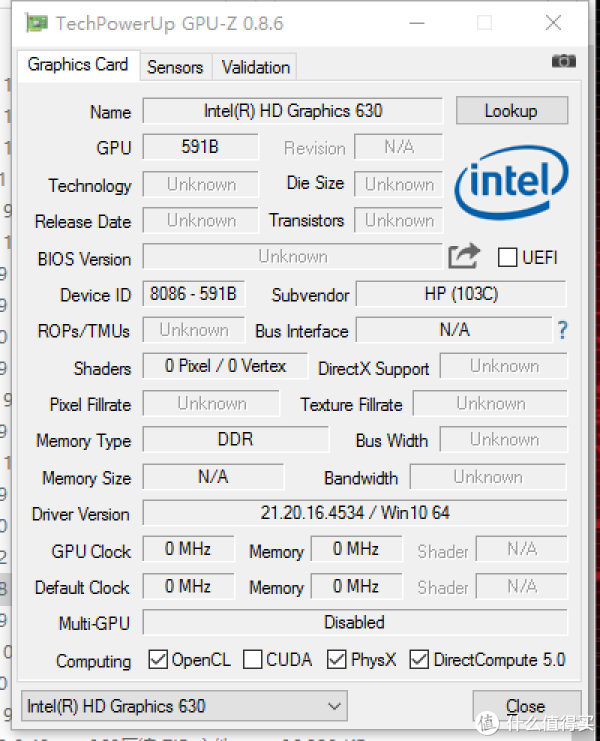Click the Multi-GPU field showing Disabled
Screen dimensions: 600x741
click(355, 622)
